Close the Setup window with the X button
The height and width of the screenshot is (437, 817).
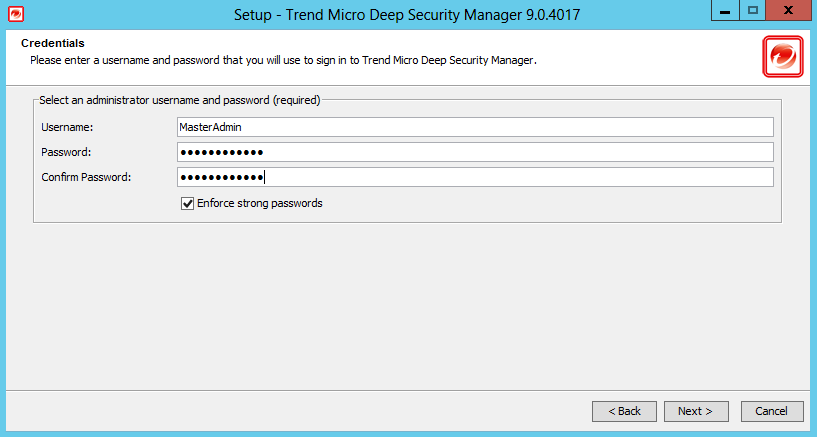click(x=789, y=10)
